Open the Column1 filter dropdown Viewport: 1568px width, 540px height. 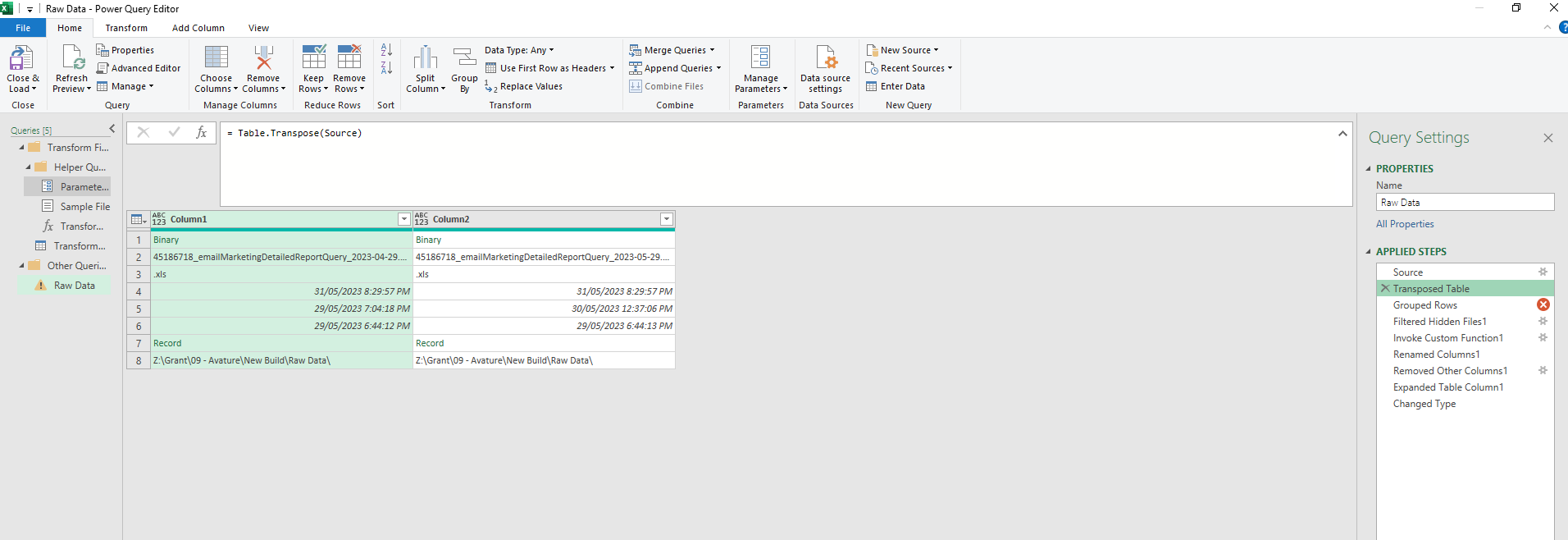tap(404, 219)
